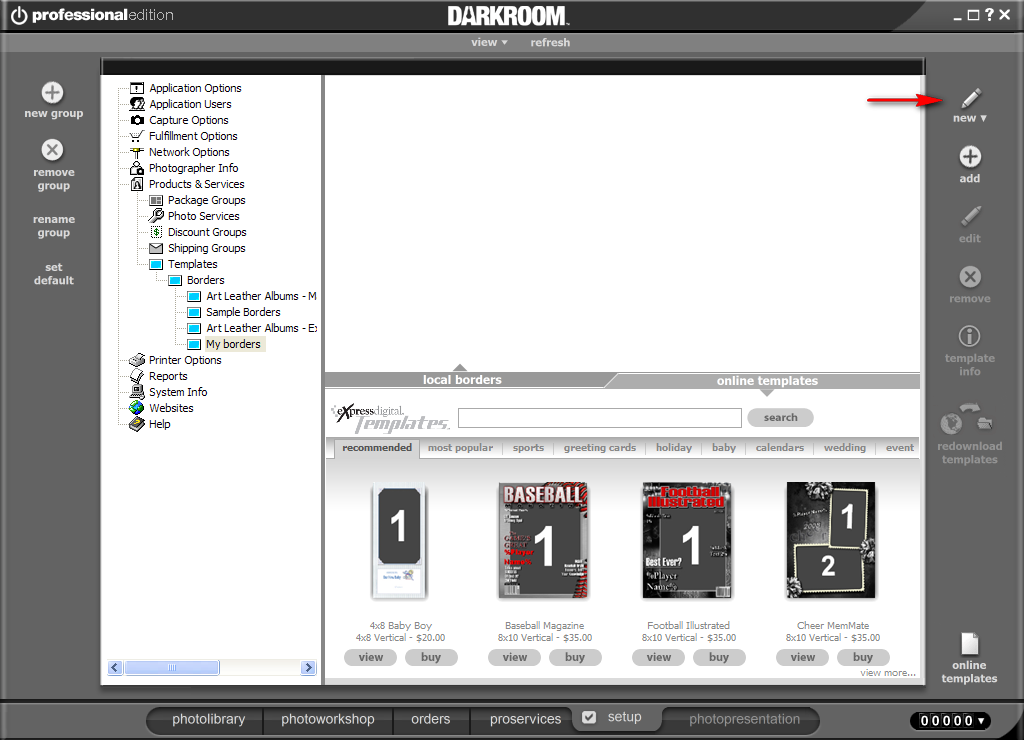The image size is (1024, 740).
Task: Open the new pencil dropdown
Action: 970,106
